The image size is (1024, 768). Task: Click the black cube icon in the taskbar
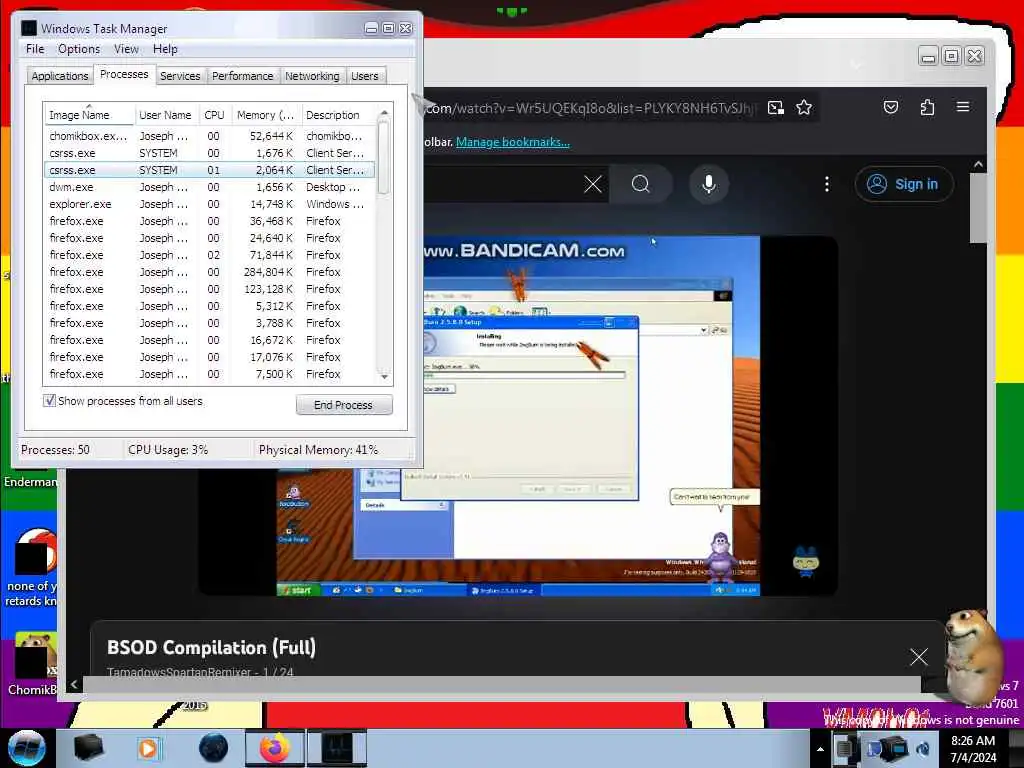point(89,748)
